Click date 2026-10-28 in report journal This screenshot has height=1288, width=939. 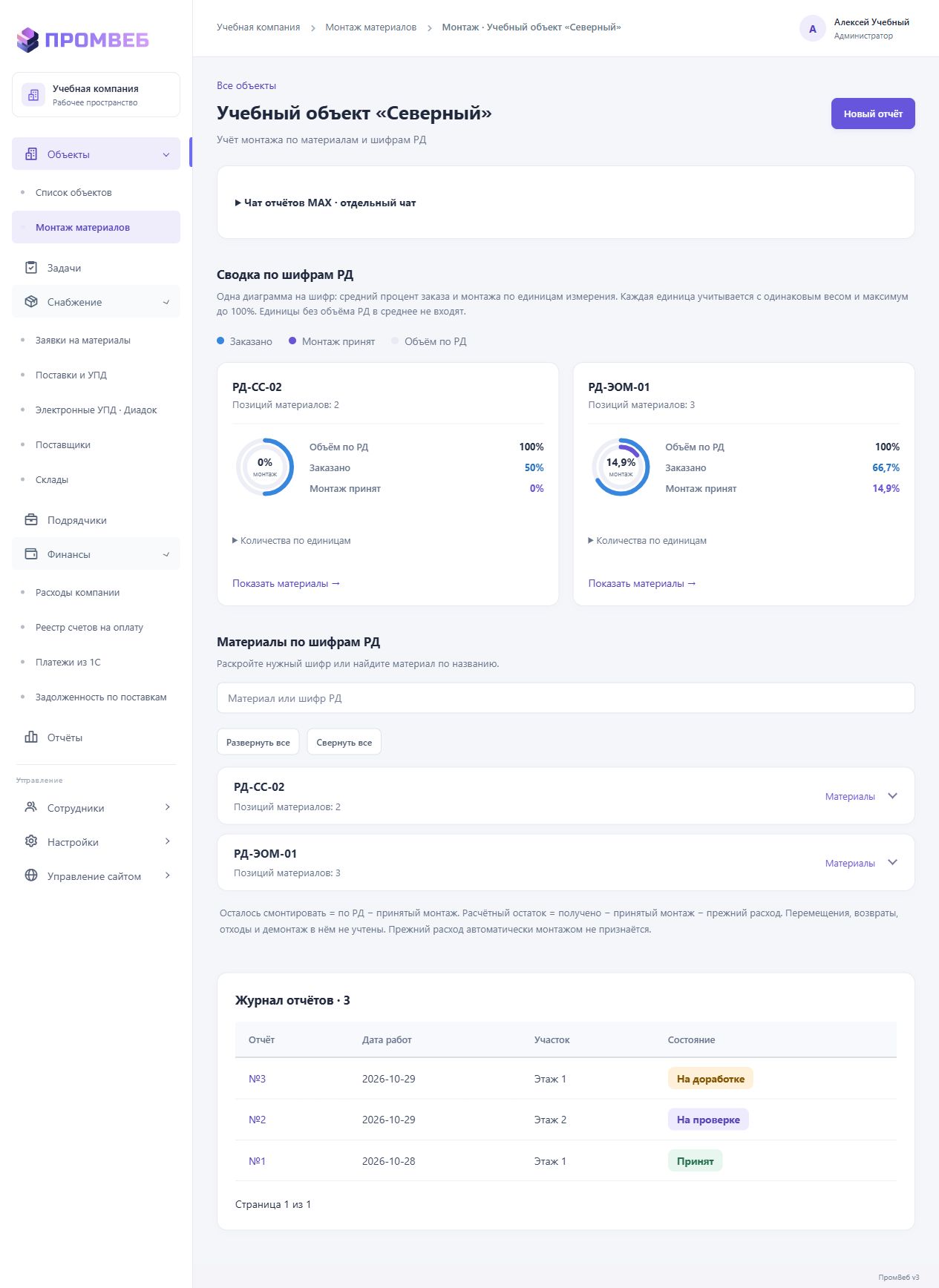coord(389,1161)
